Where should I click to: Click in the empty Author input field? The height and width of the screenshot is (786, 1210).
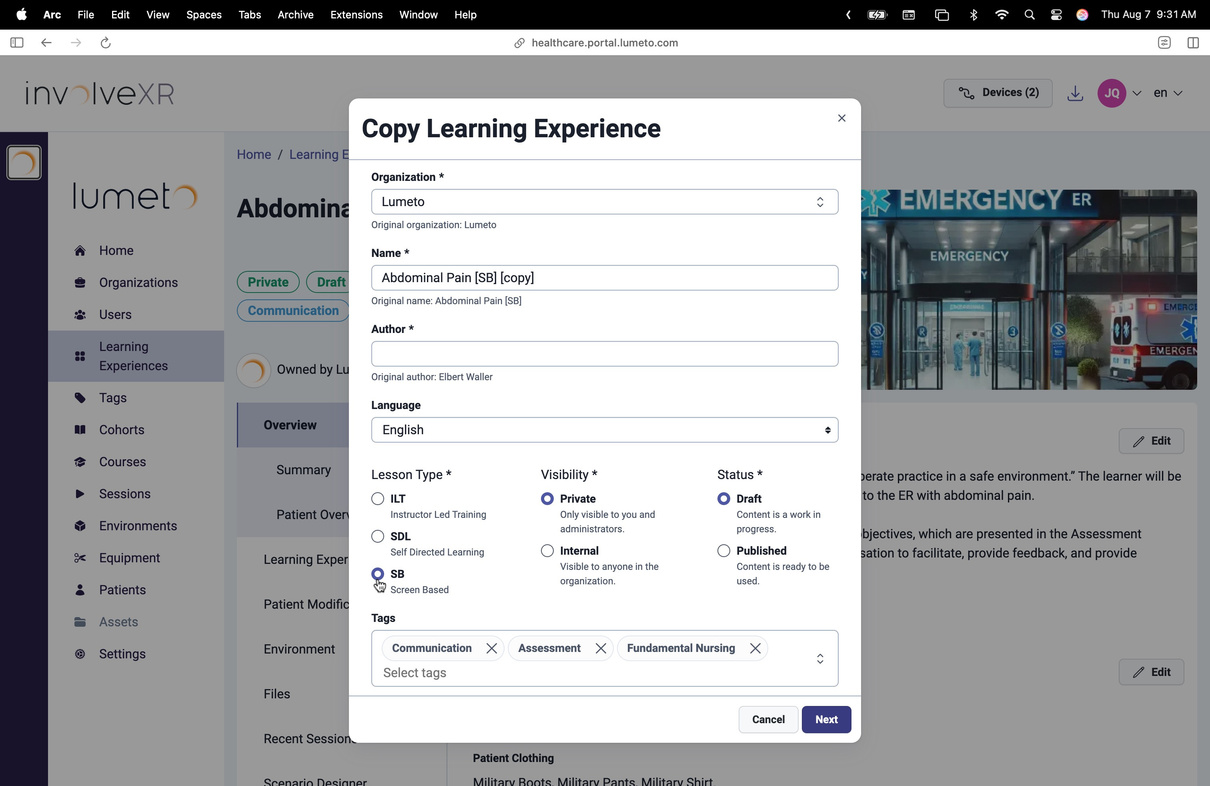tap(604, 354)
